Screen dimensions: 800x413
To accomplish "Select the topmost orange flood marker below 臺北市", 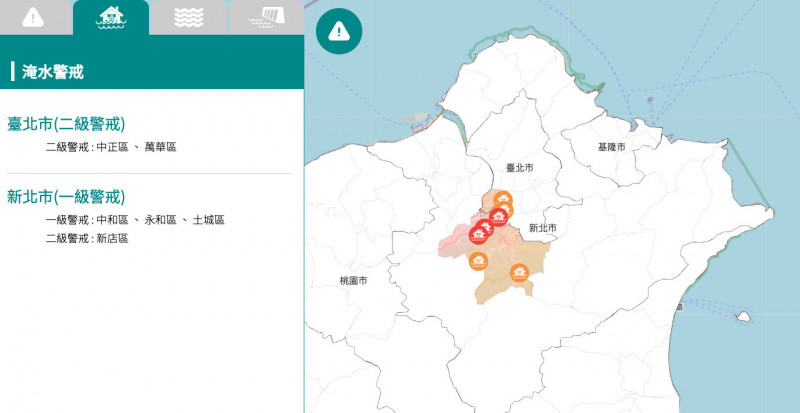I will point(503,200).
